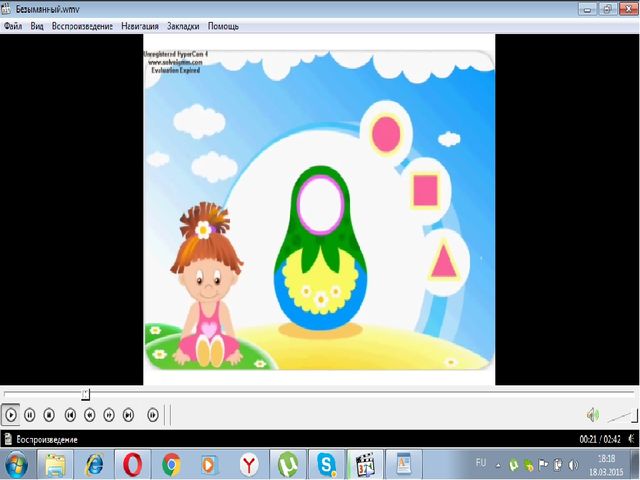
Task: Launch Internet Explorer from the taskbar
Action: (94, 464)
